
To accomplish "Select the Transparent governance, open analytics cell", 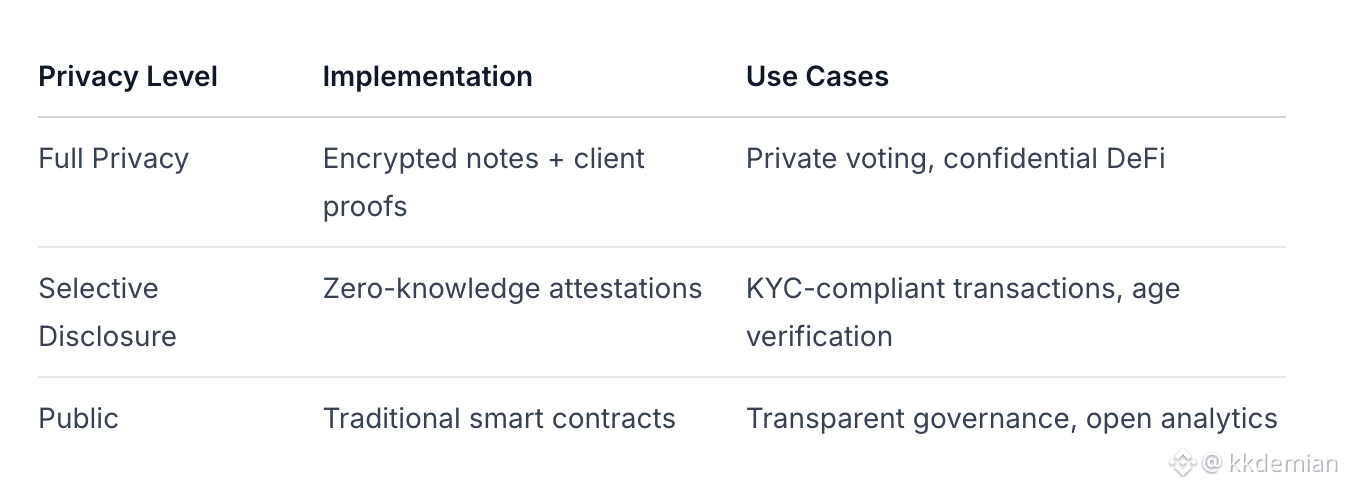I will coord(1011,418).
